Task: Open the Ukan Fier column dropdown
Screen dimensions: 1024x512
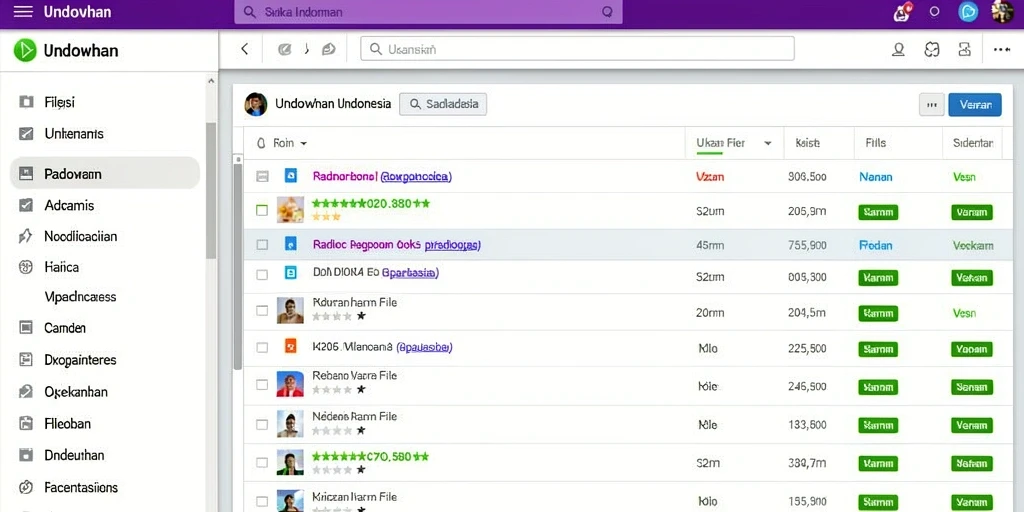Action: pos(768,143)
